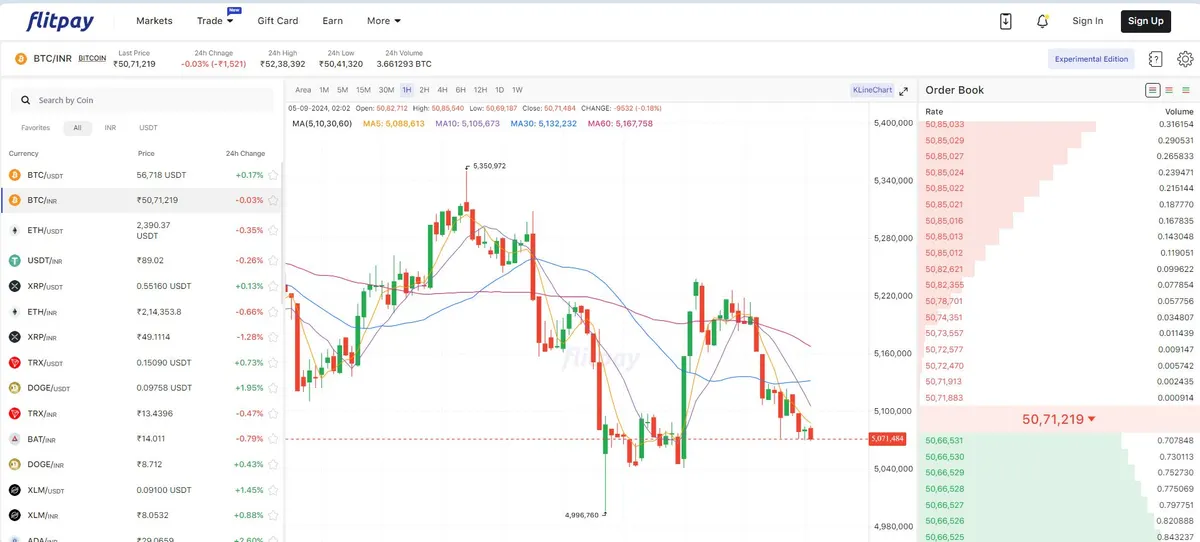Switch chart type via KLineChart selector

pos(872,90)
